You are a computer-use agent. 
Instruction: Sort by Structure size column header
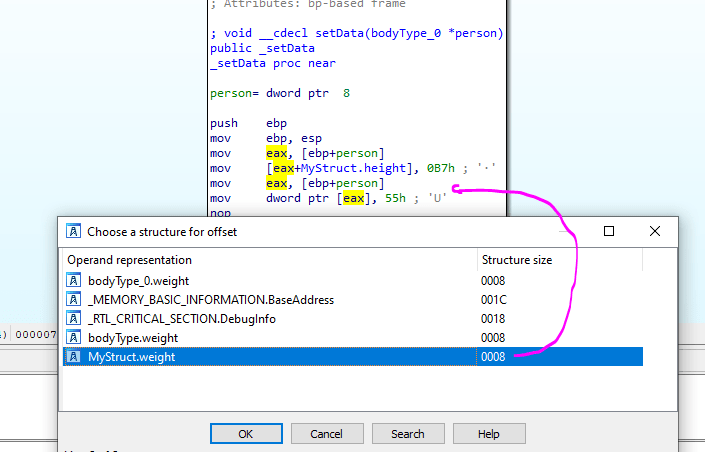(x=560, y=260)
